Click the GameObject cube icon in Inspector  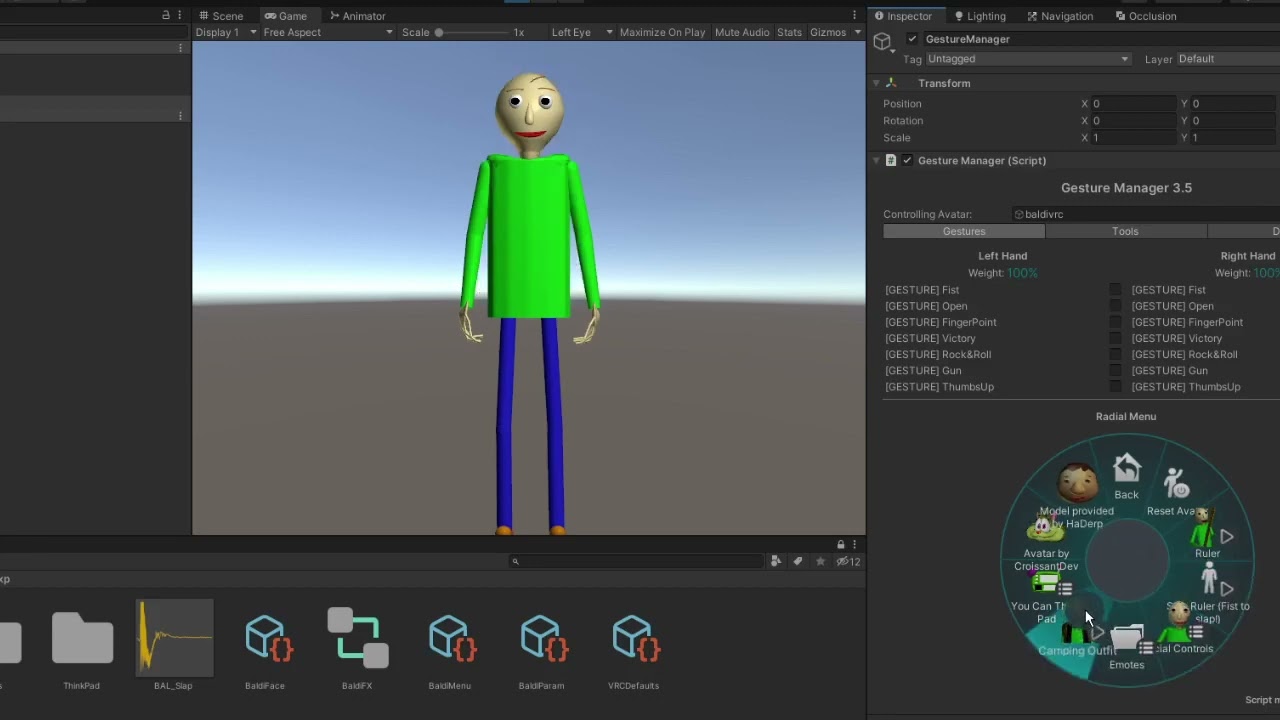point(882,41)
